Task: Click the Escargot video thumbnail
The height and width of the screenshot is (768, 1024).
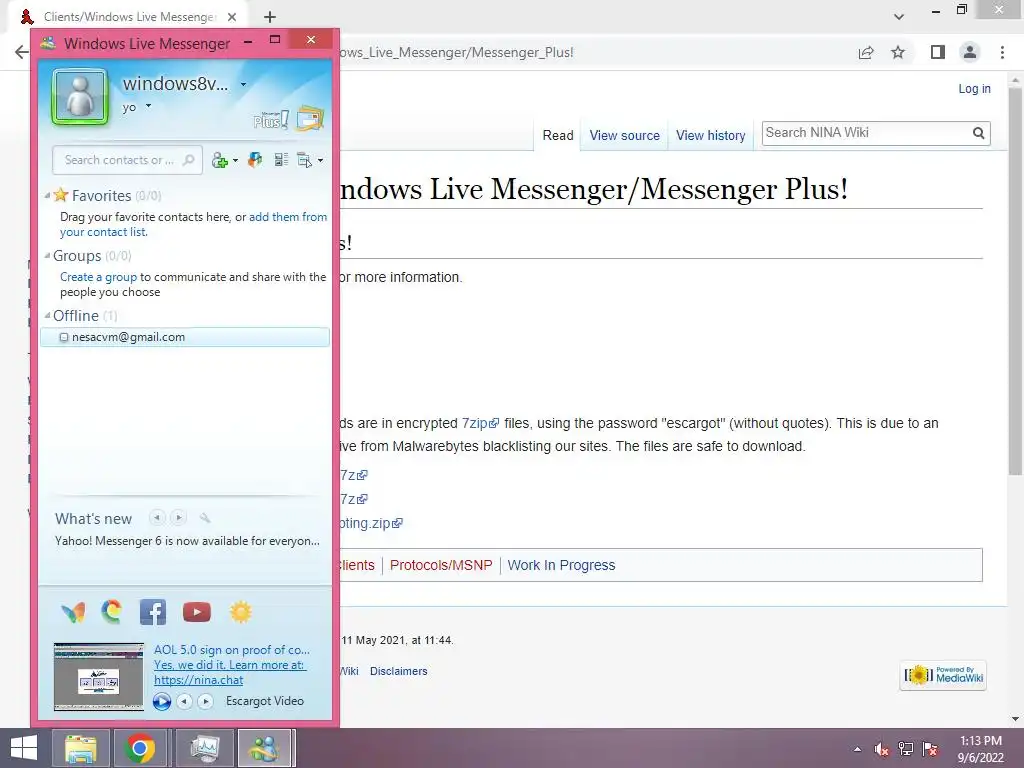Action: coord(99,677)
